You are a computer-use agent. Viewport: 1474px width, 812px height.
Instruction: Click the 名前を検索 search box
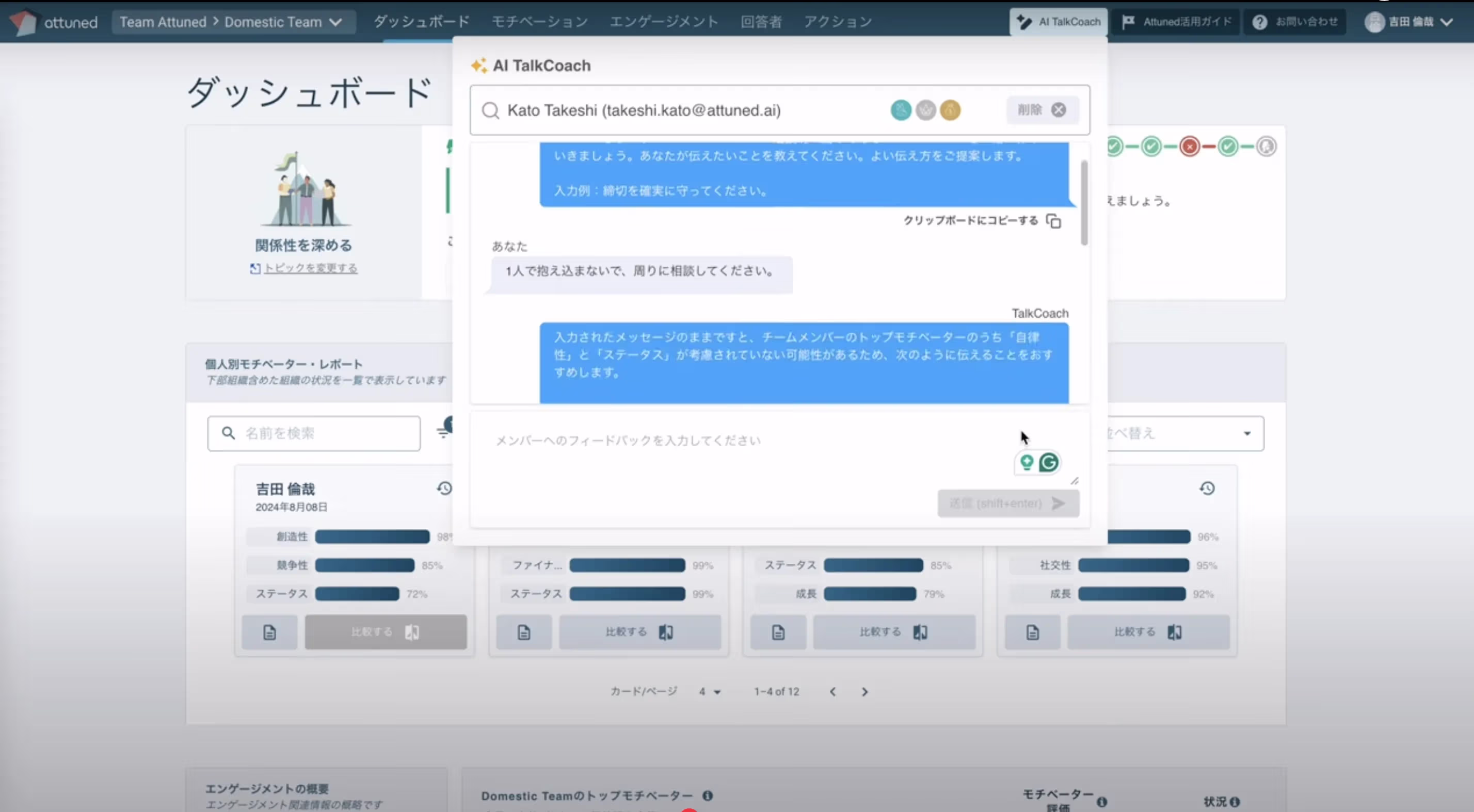314,433
